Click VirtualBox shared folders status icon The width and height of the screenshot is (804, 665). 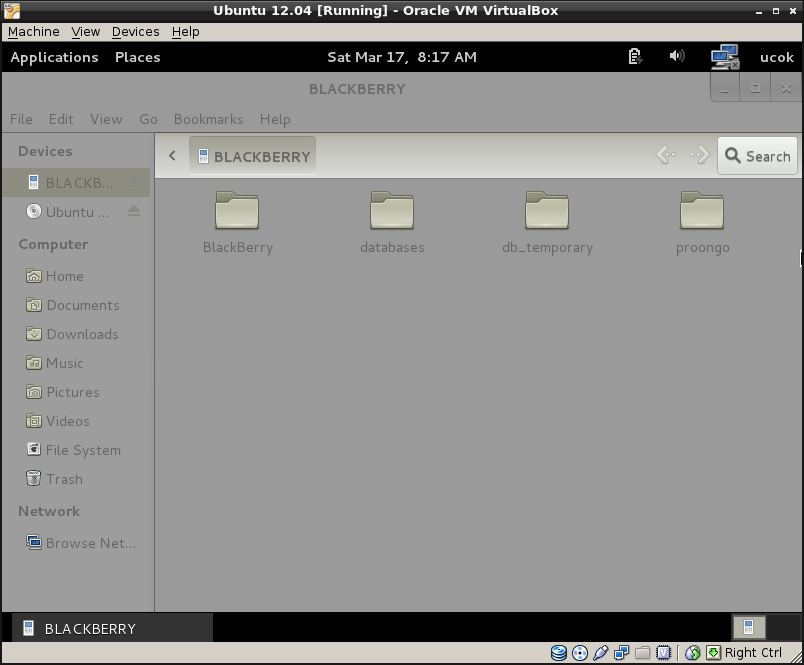642,653
